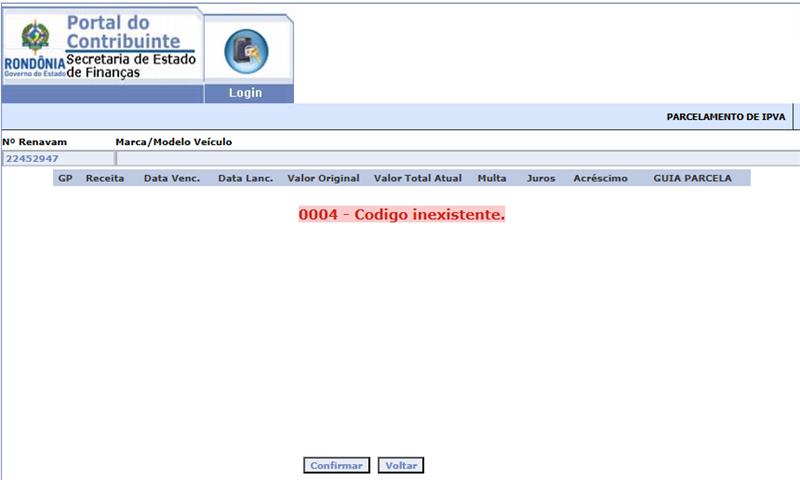Image resolution: width=800 pixels, height=480 pixels.
Task: Click the Data Venc. column header
Action: click(x=172, y=178)
